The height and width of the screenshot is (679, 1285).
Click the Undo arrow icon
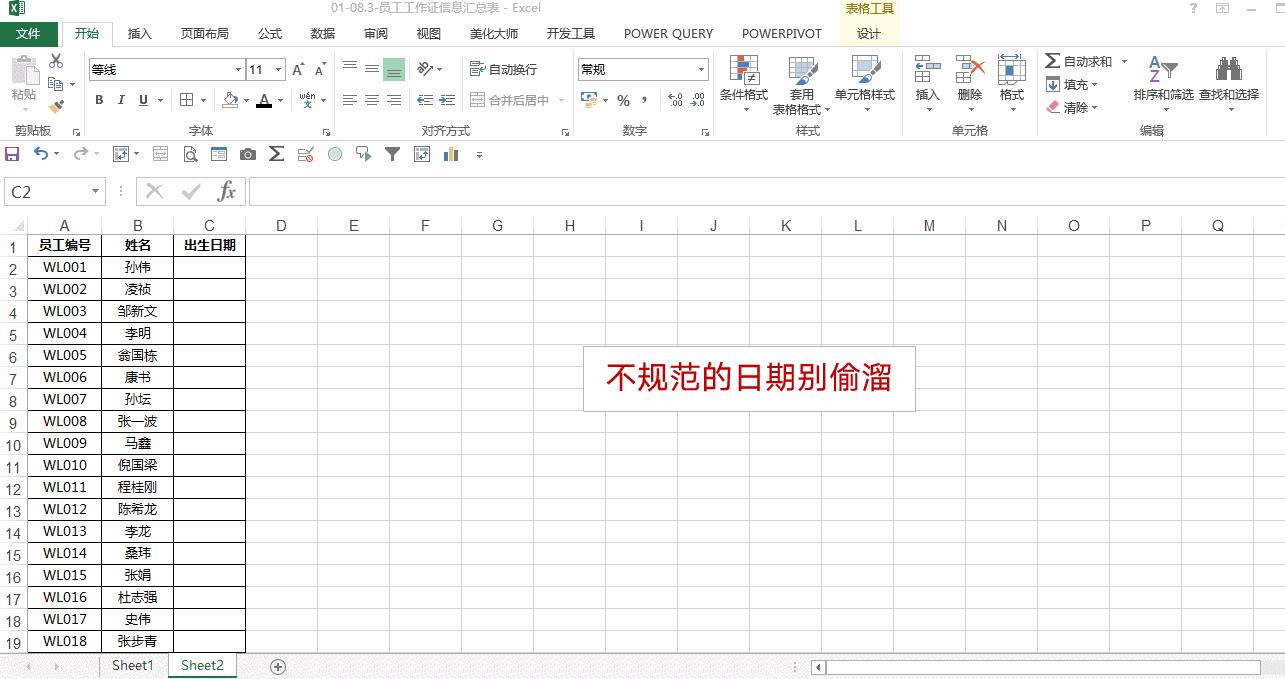(40, 154)
